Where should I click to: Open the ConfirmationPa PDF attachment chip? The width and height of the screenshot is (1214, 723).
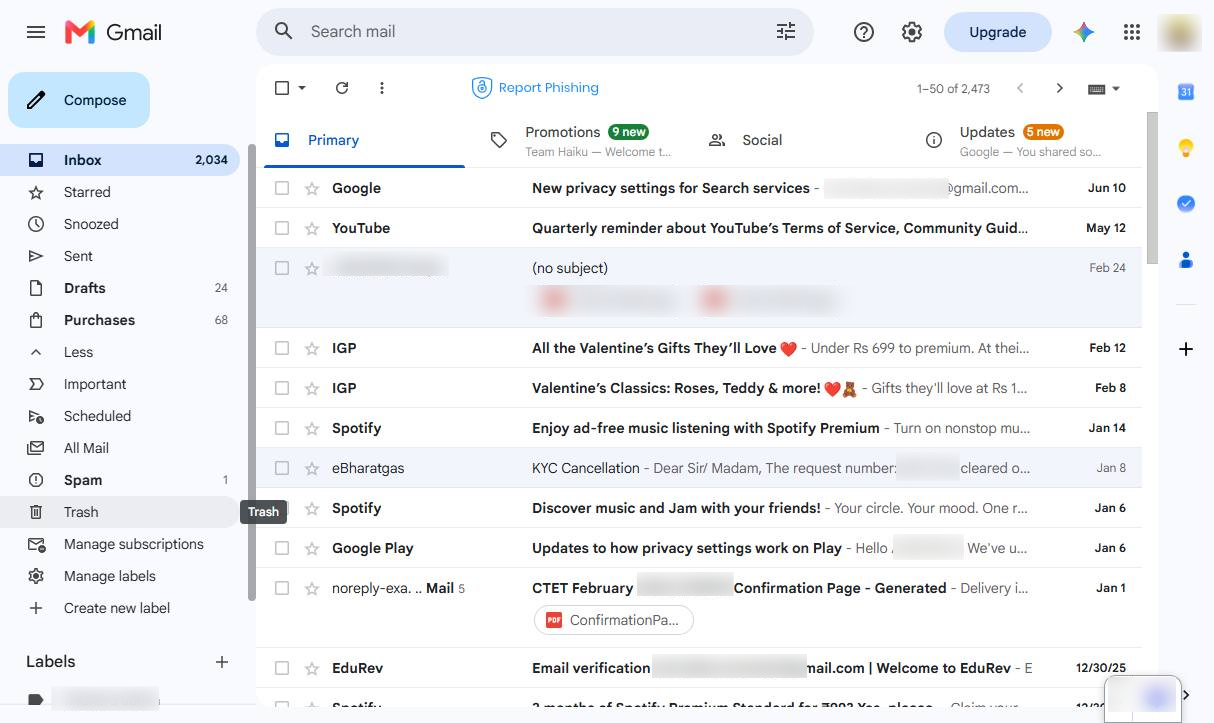614,620
